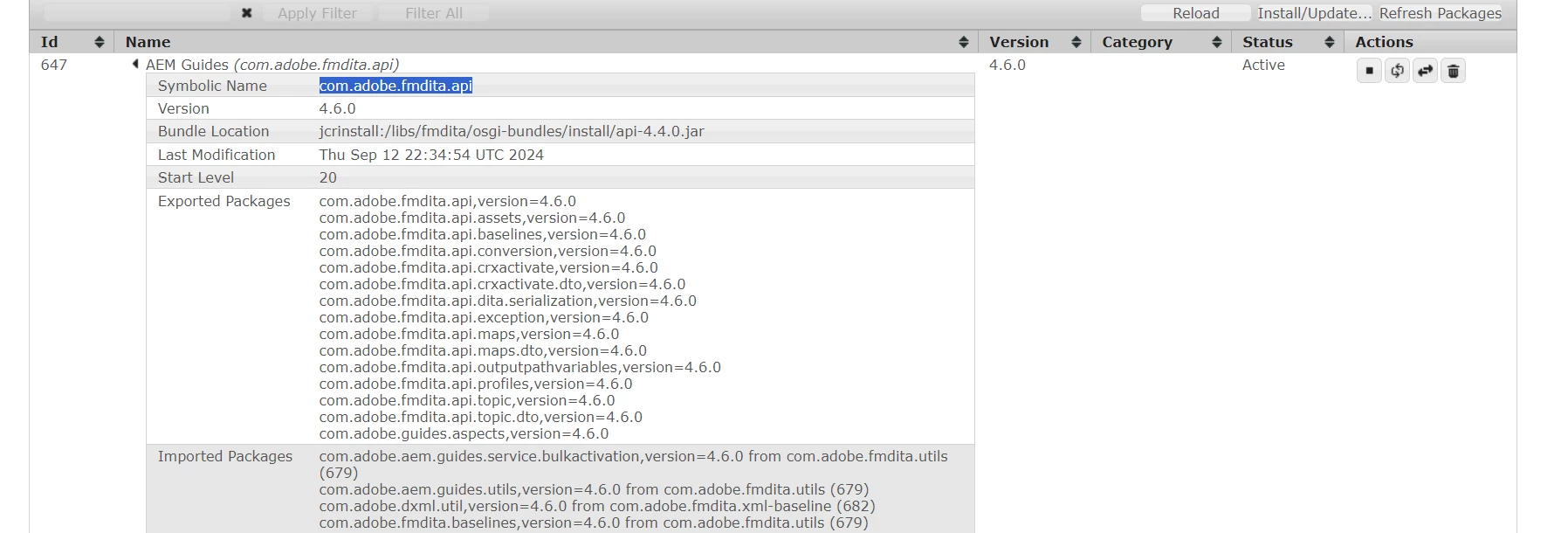
Task: Open imported package com.adobe.aem.guides.service.bulkactivation entry
Action: [633, 464]
